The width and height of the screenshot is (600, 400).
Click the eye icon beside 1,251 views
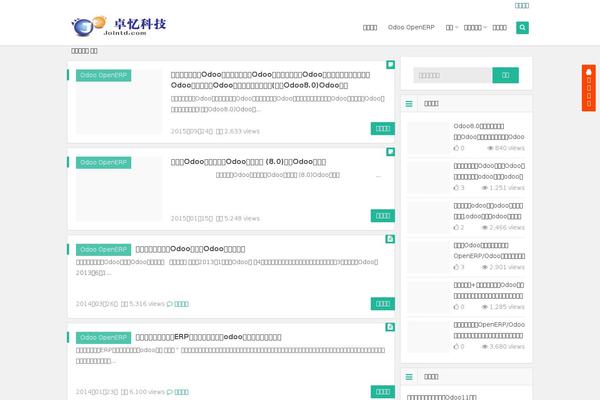coord(484,188)
